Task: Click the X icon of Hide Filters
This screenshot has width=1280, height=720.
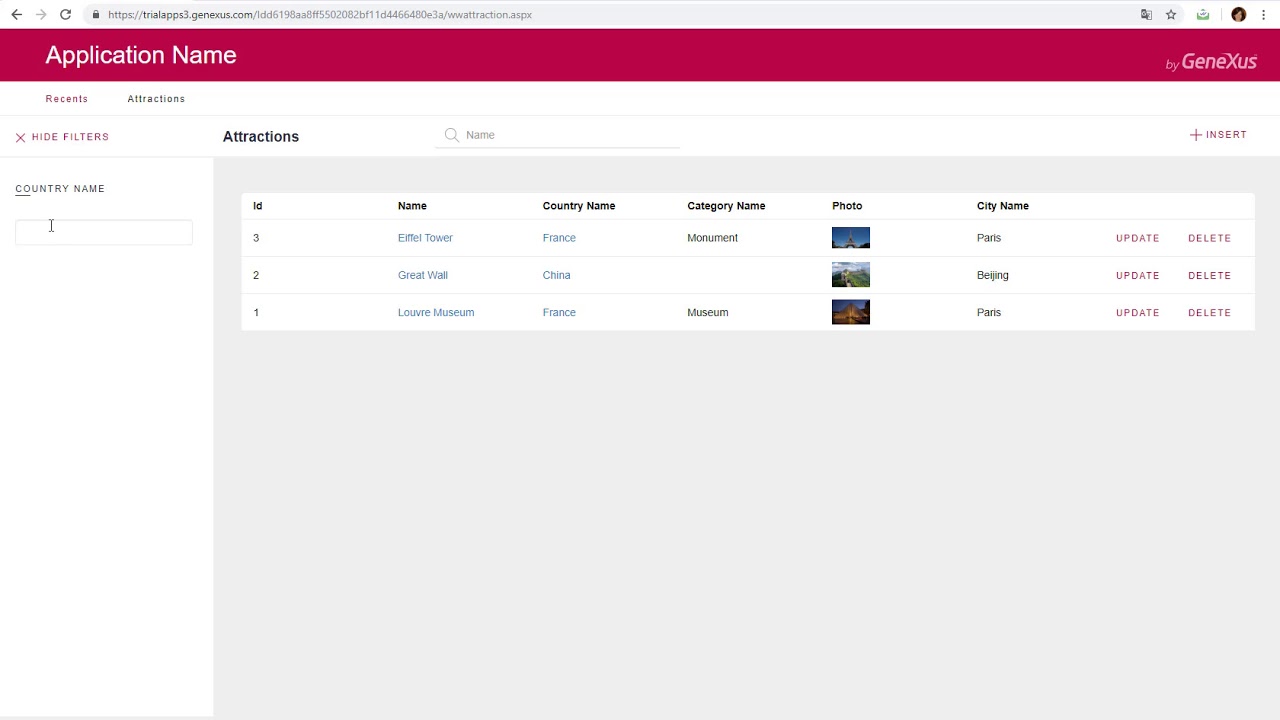Action: [x=20, y=137]
